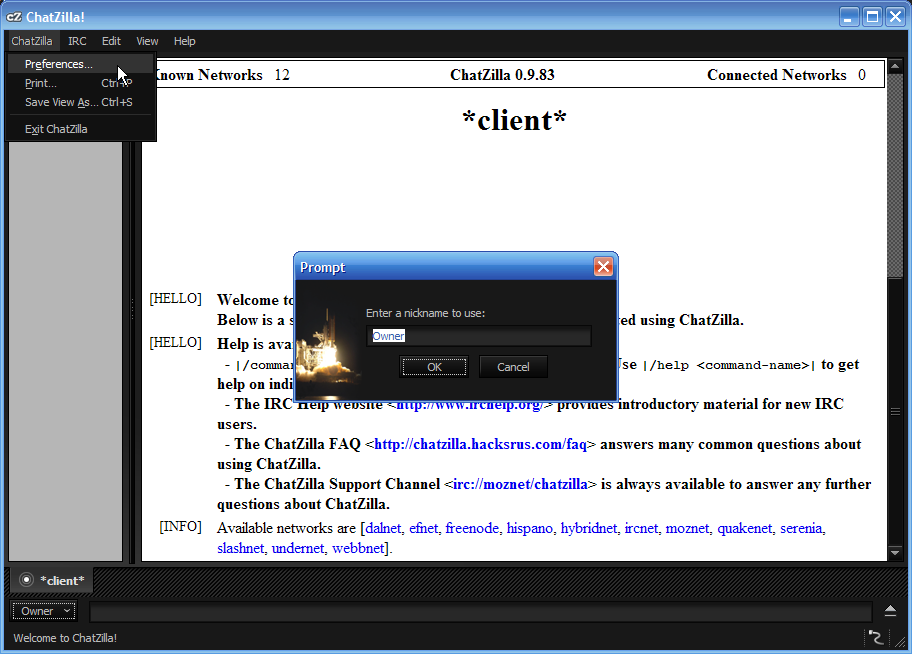Connect to the serenia network link

[801, 528]
